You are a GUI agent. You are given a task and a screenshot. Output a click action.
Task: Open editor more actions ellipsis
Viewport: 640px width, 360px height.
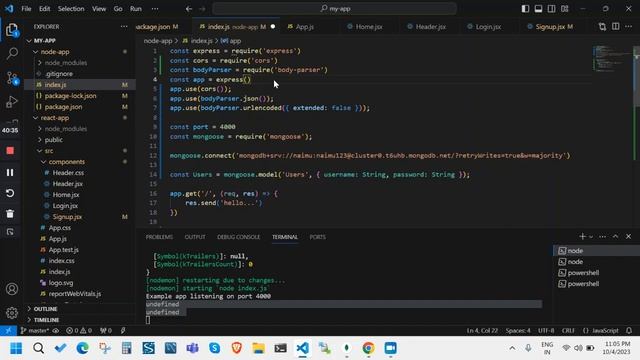(629, 27)
